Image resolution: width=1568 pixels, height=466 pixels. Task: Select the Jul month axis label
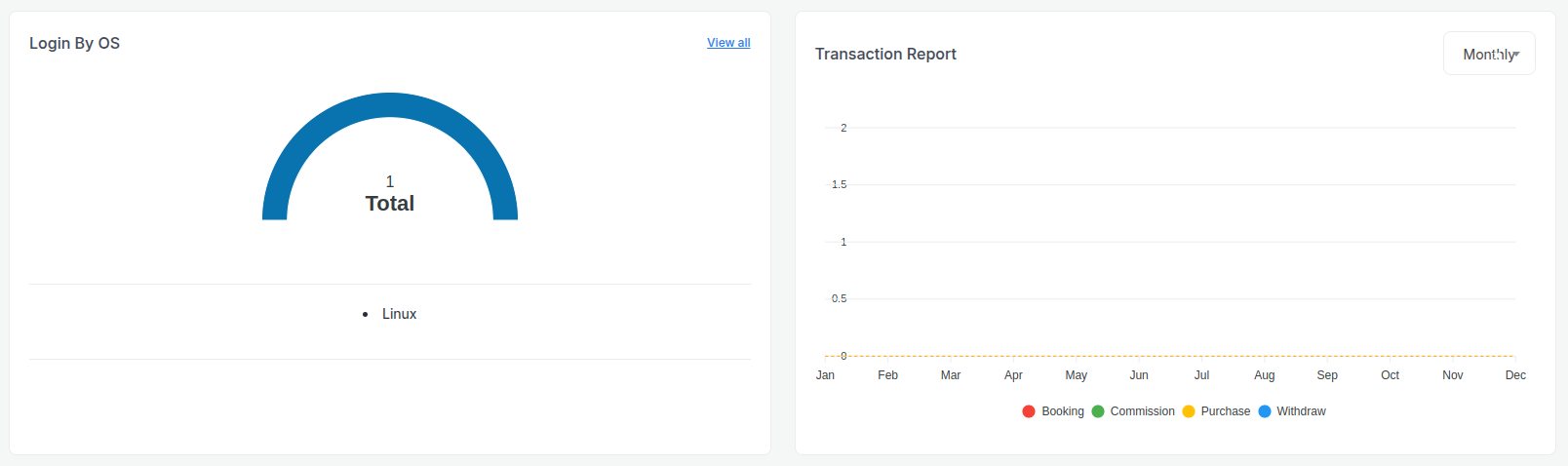pyautogui.click(x=1201, y=375)
